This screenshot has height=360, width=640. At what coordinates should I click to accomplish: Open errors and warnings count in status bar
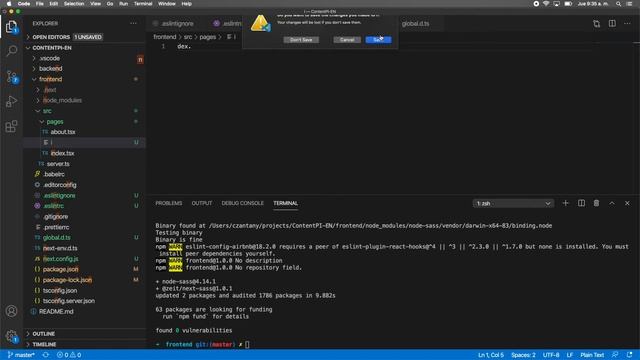pyautogui.click(x=69, y=355)
